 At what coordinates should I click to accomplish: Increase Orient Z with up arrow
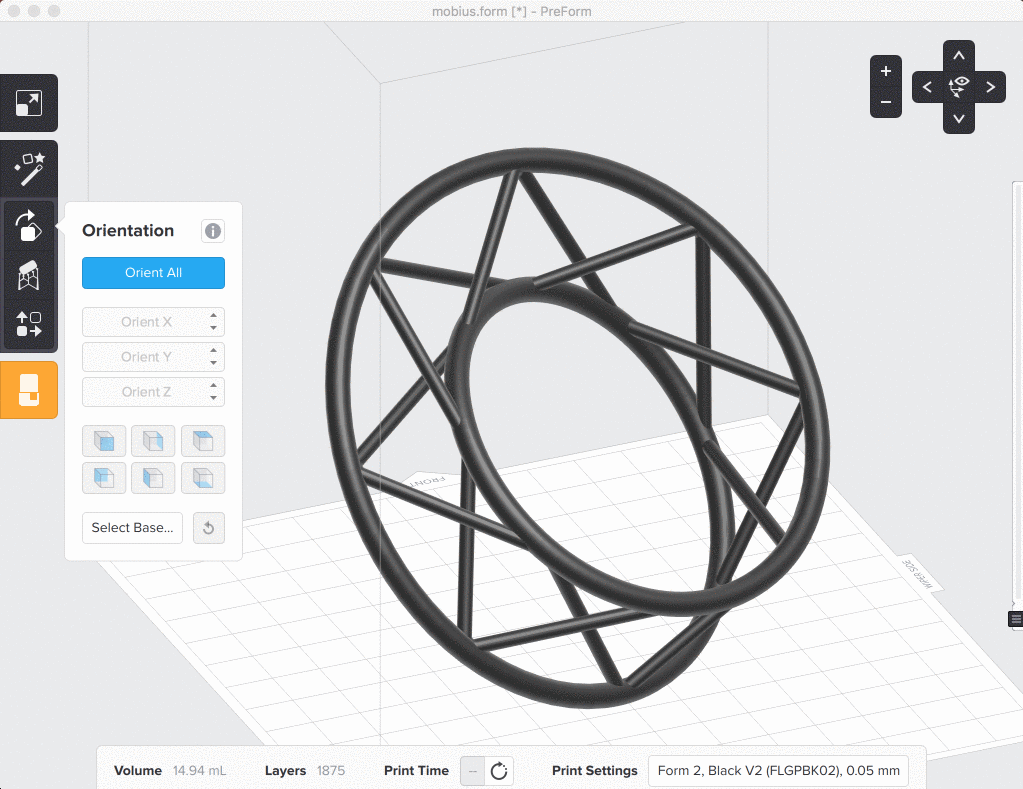213,386
